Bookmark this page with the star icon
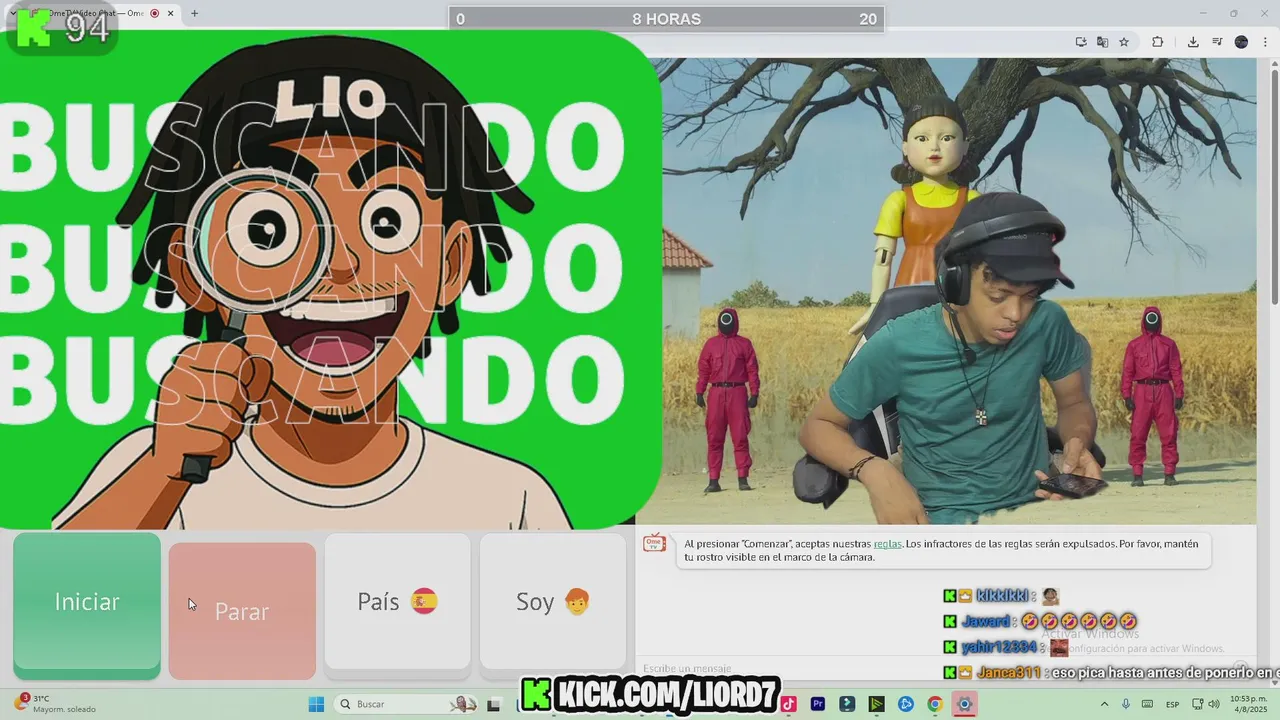This screenshot has height=720, width=1280. pos(1124,42)
